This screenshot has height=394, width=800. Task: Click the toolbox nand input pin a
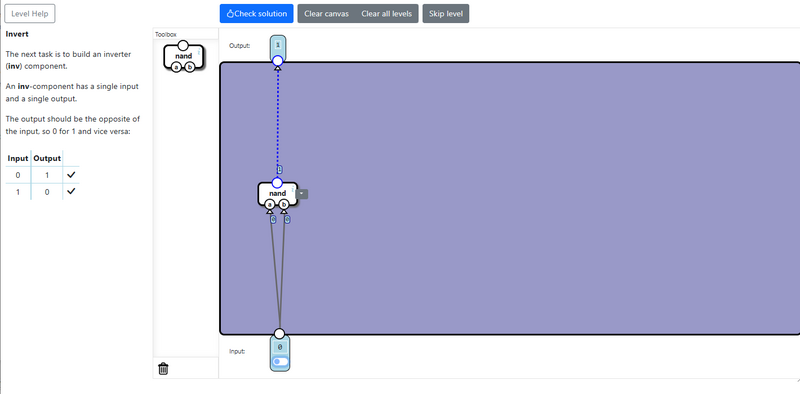point(177,67)
